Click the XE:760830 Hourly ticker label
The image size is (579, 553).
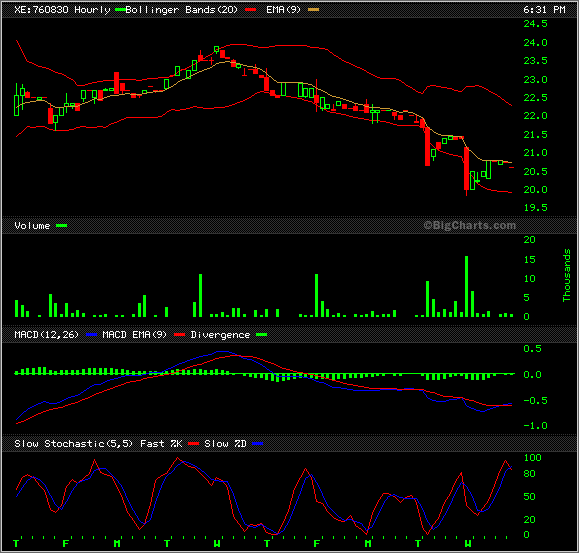click(62, 10)
